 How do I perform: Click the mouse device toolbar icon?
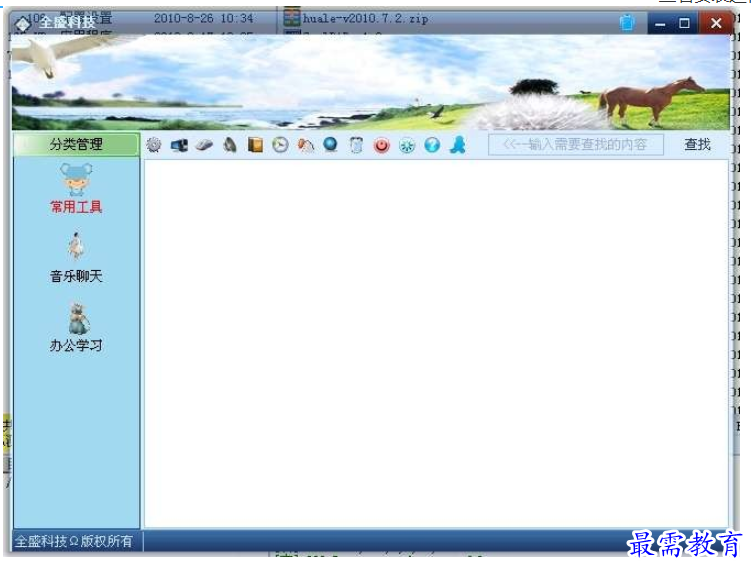coord(204,145)
